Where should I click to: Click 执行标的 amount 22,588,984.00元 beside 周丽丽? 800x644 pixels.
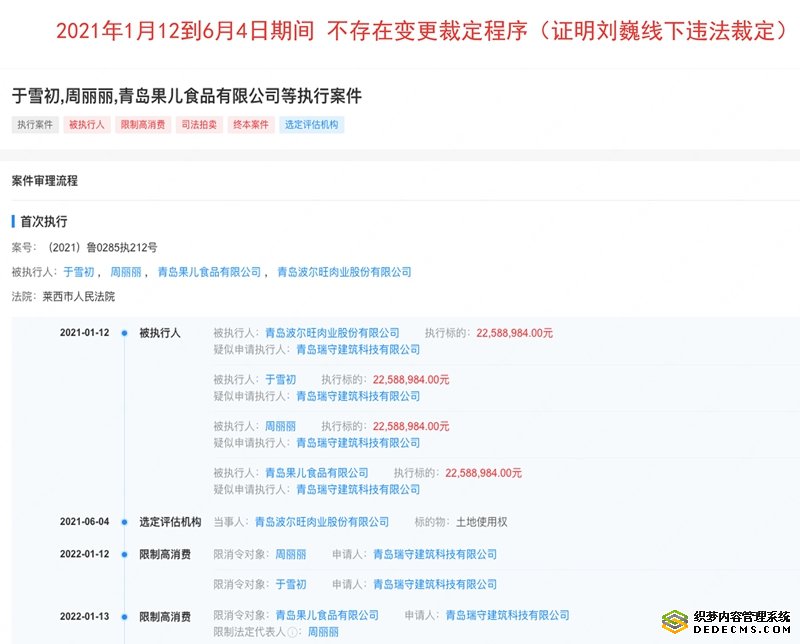411,426
